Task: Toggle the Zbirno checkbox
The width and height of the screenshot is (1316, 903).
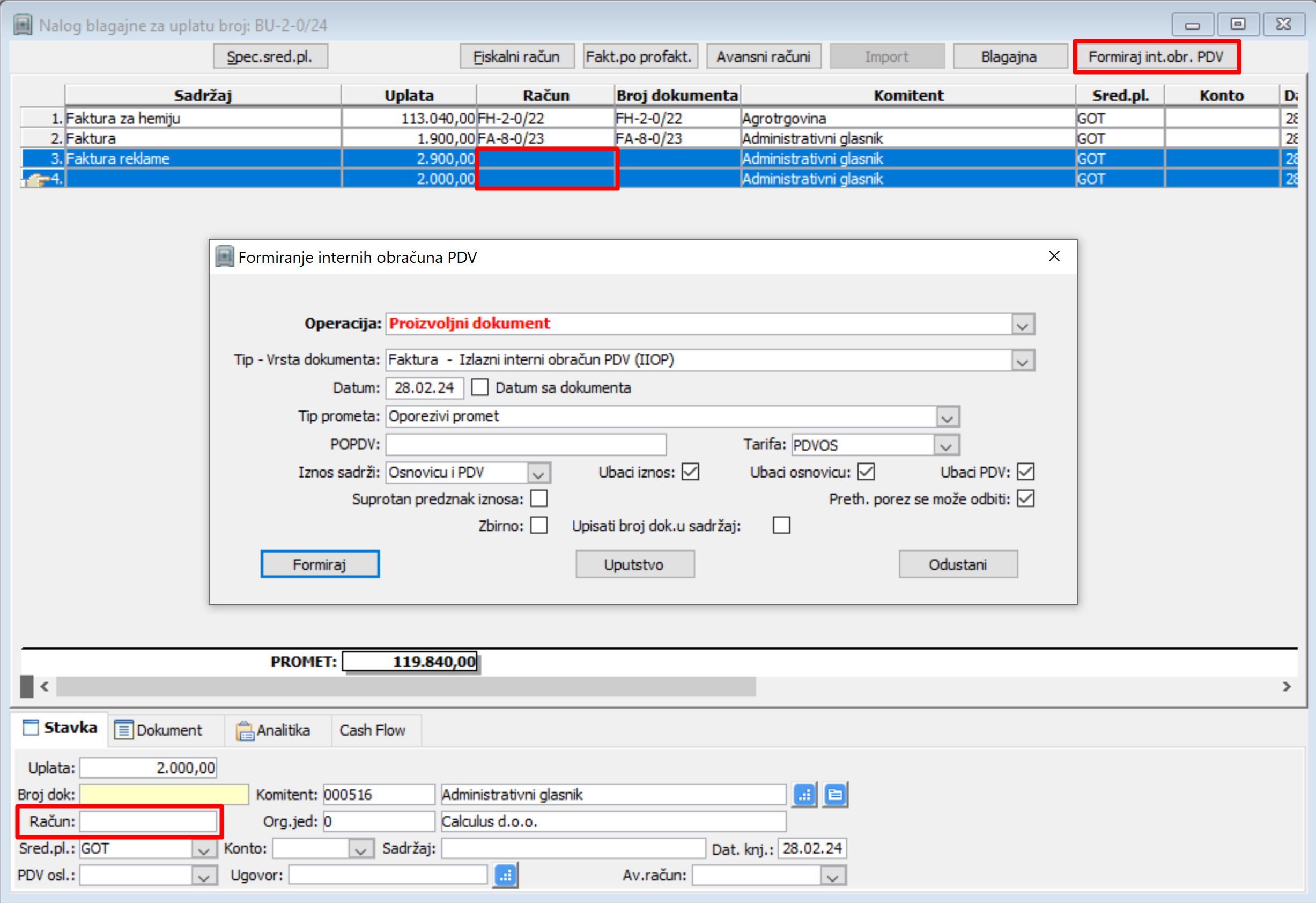Action: tap(539, 526)
